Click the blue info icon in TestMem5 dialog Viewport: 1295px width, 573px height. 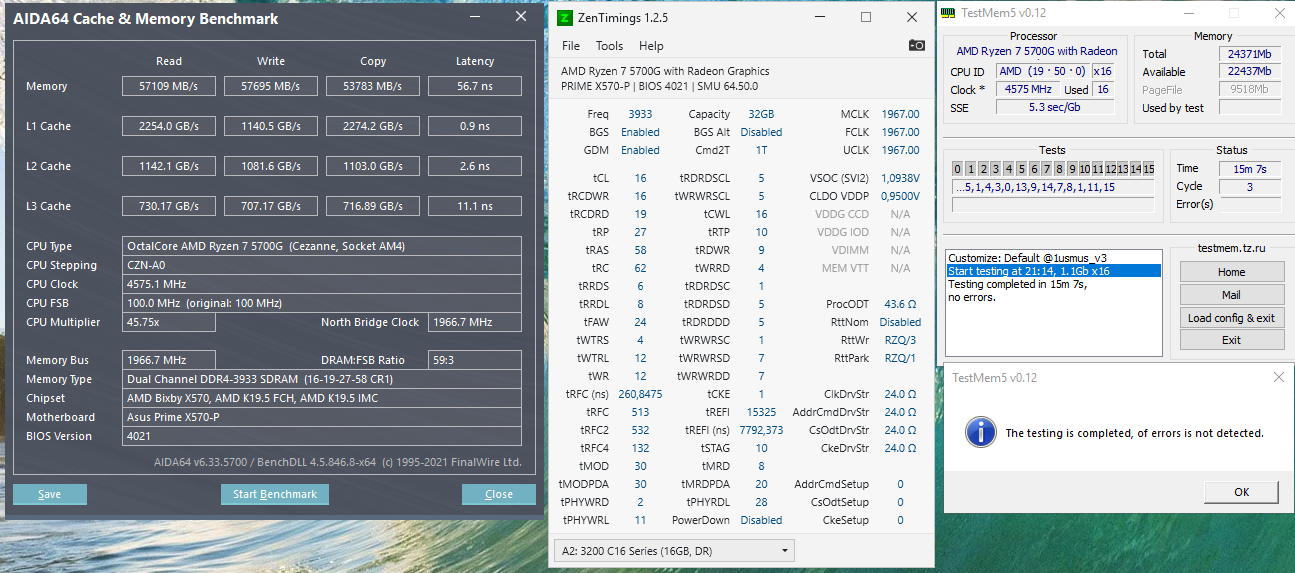[980, 432]
